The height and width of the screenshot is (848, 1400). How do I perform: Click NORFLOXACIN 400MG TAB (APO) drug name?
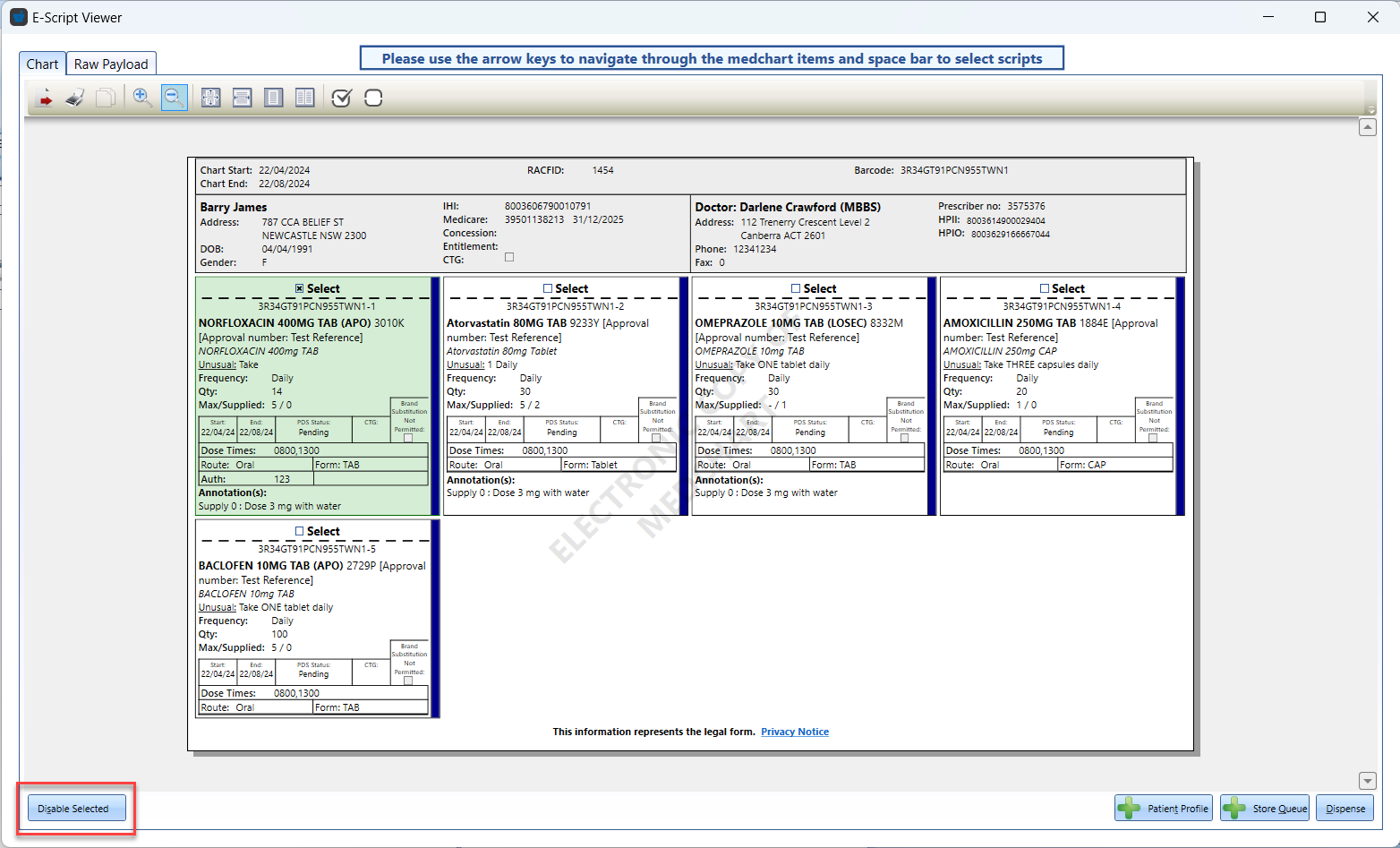285,323
